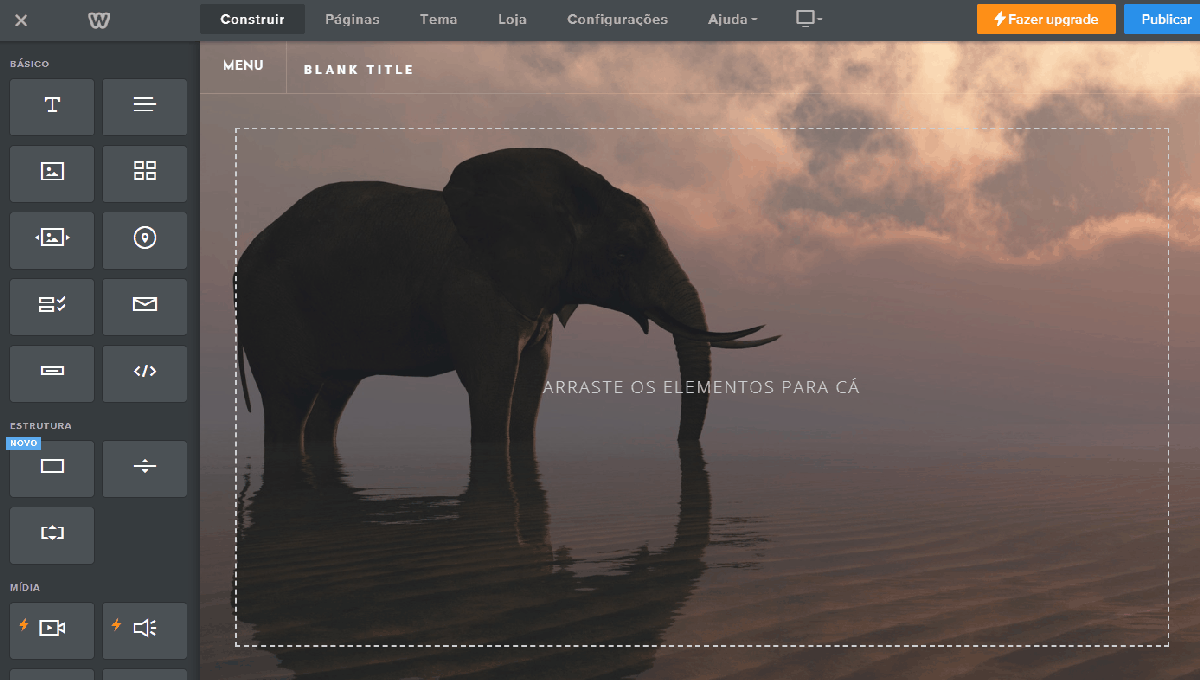Select the Slideshow element icon
Viewport: 1200px width, 680px height.
[52, 239]
